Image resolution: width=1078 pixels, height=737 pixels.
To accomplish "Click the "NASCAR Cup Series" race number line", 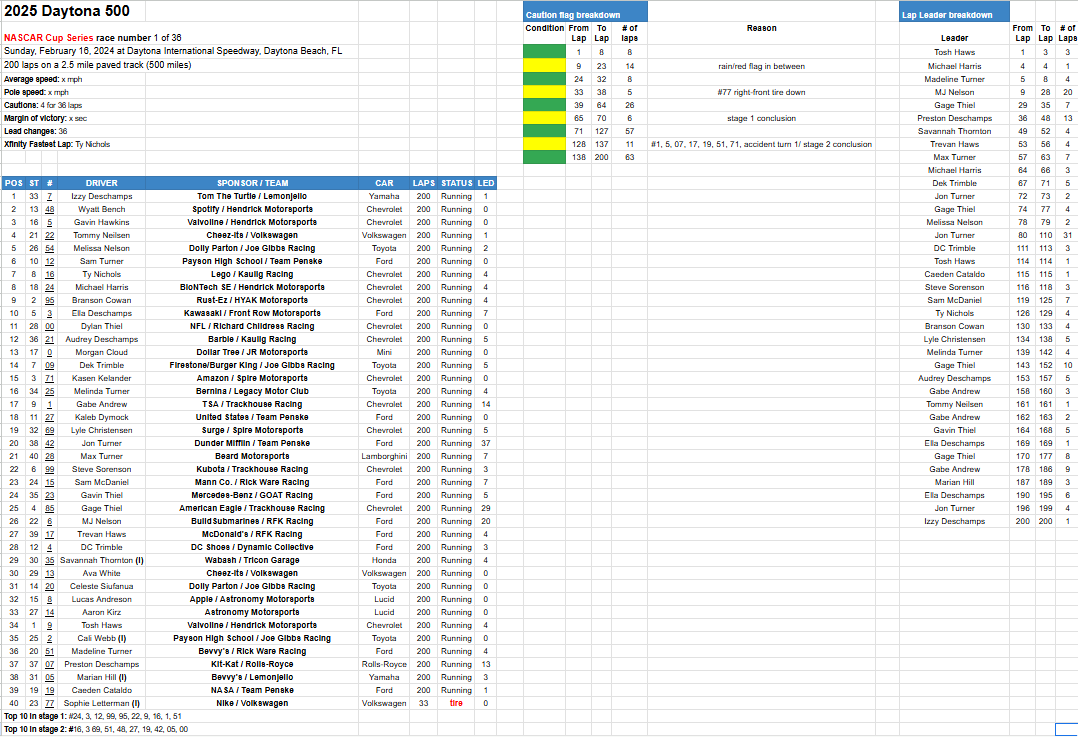I will 93,38.
